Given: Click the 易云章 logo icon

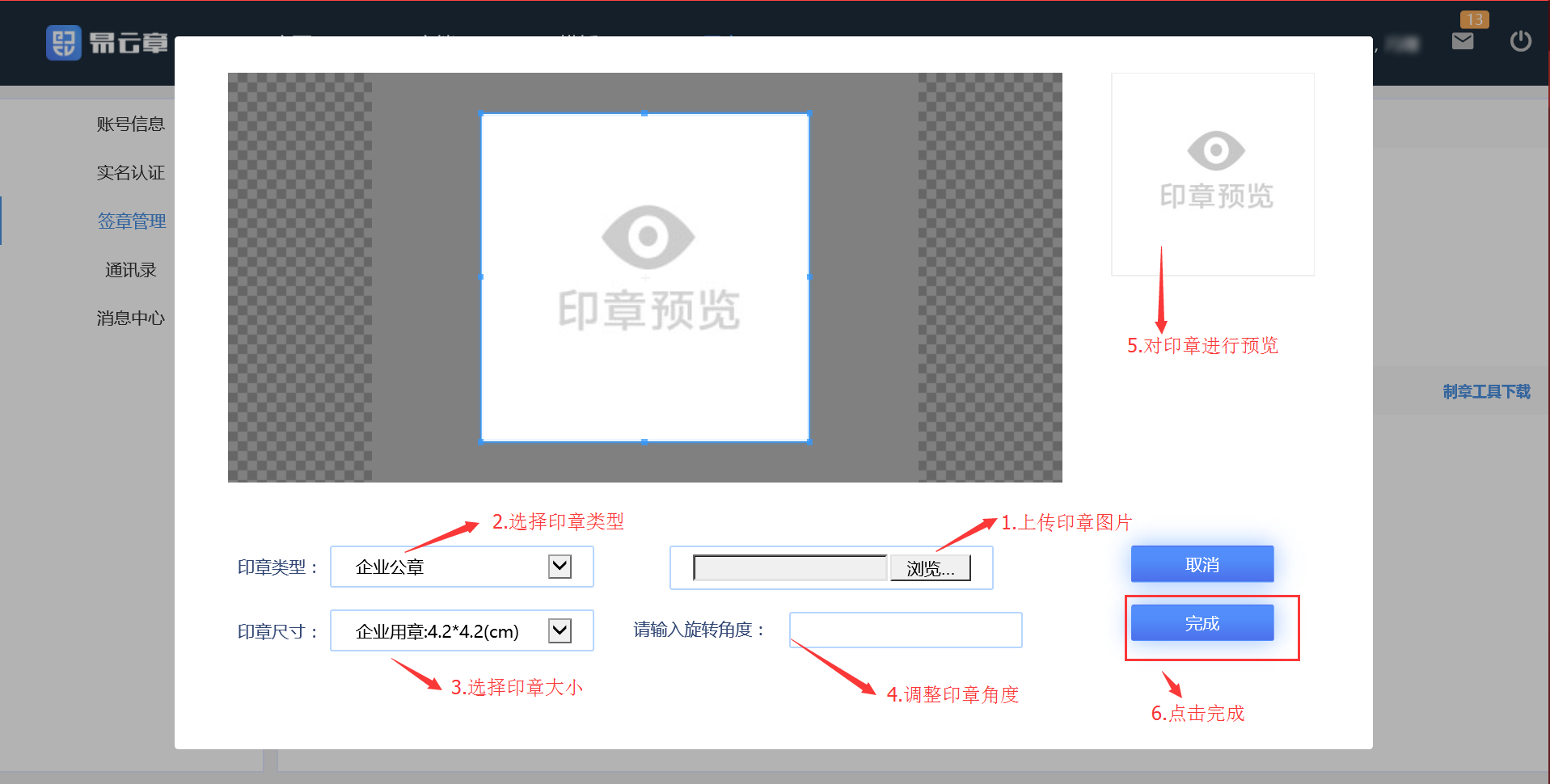Looking at the screenshot, I should click(64, 43).
